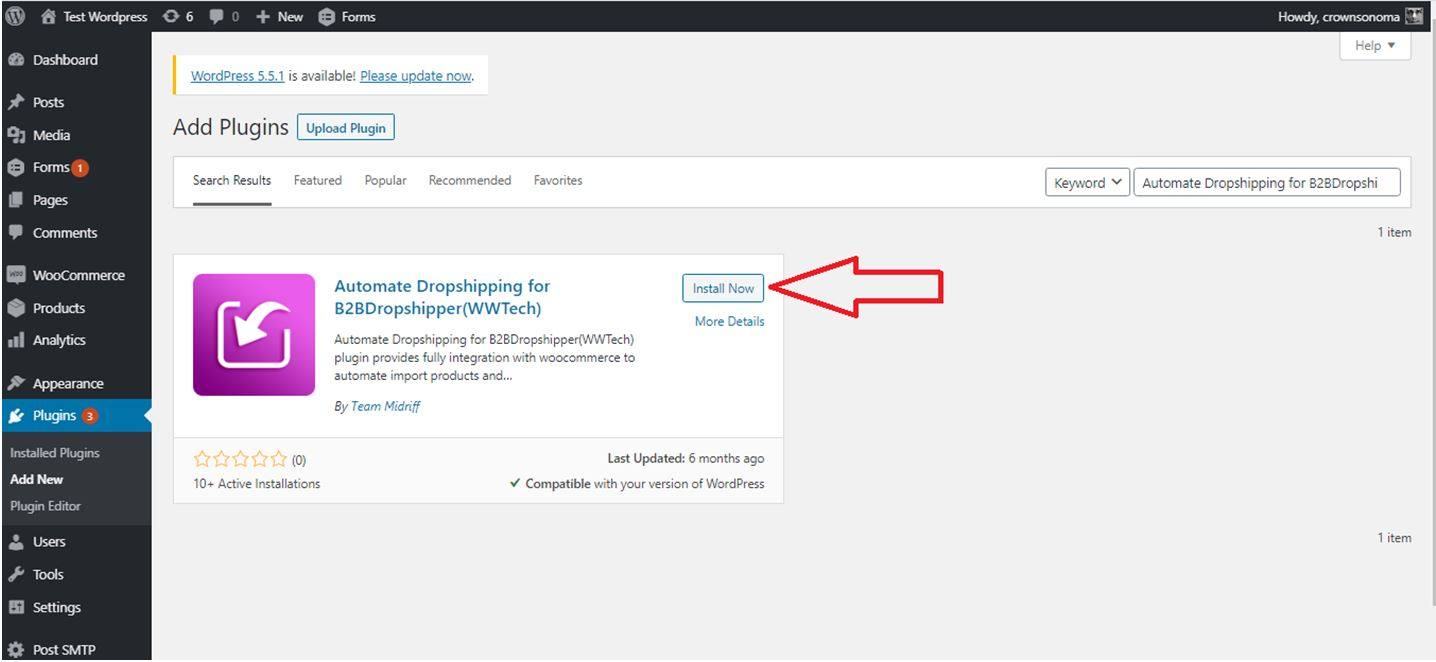
Task: Expand the Help dropdown tab
Action: click(1375, 46)
